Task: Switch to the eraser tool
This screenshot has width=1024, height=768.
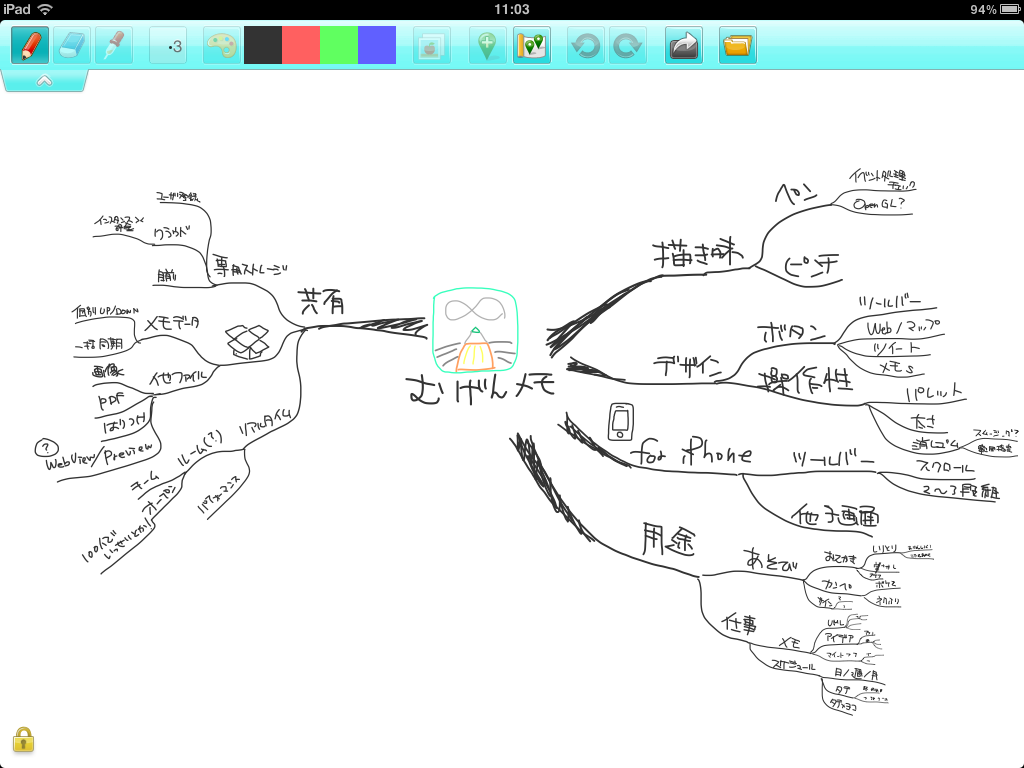Action: pos(72,46)
